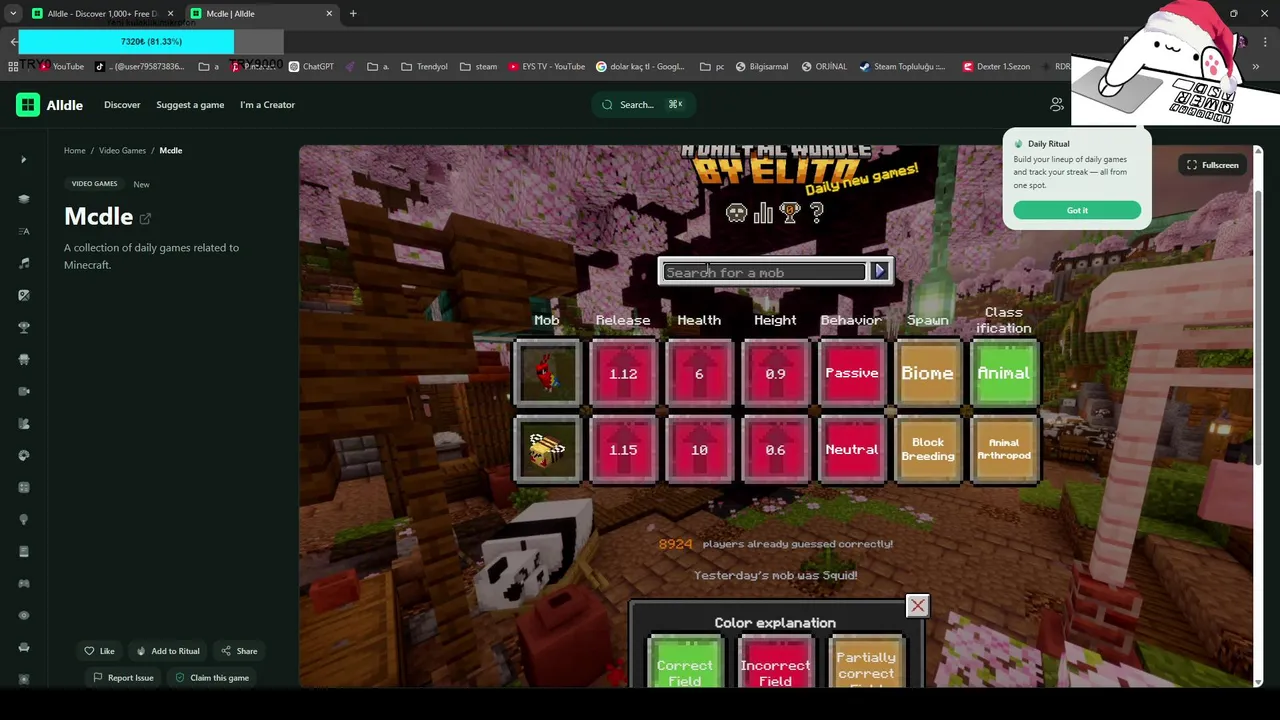Click the Incorrect Field red swatch
The image size is (1280, 720).
click(775, 662)
